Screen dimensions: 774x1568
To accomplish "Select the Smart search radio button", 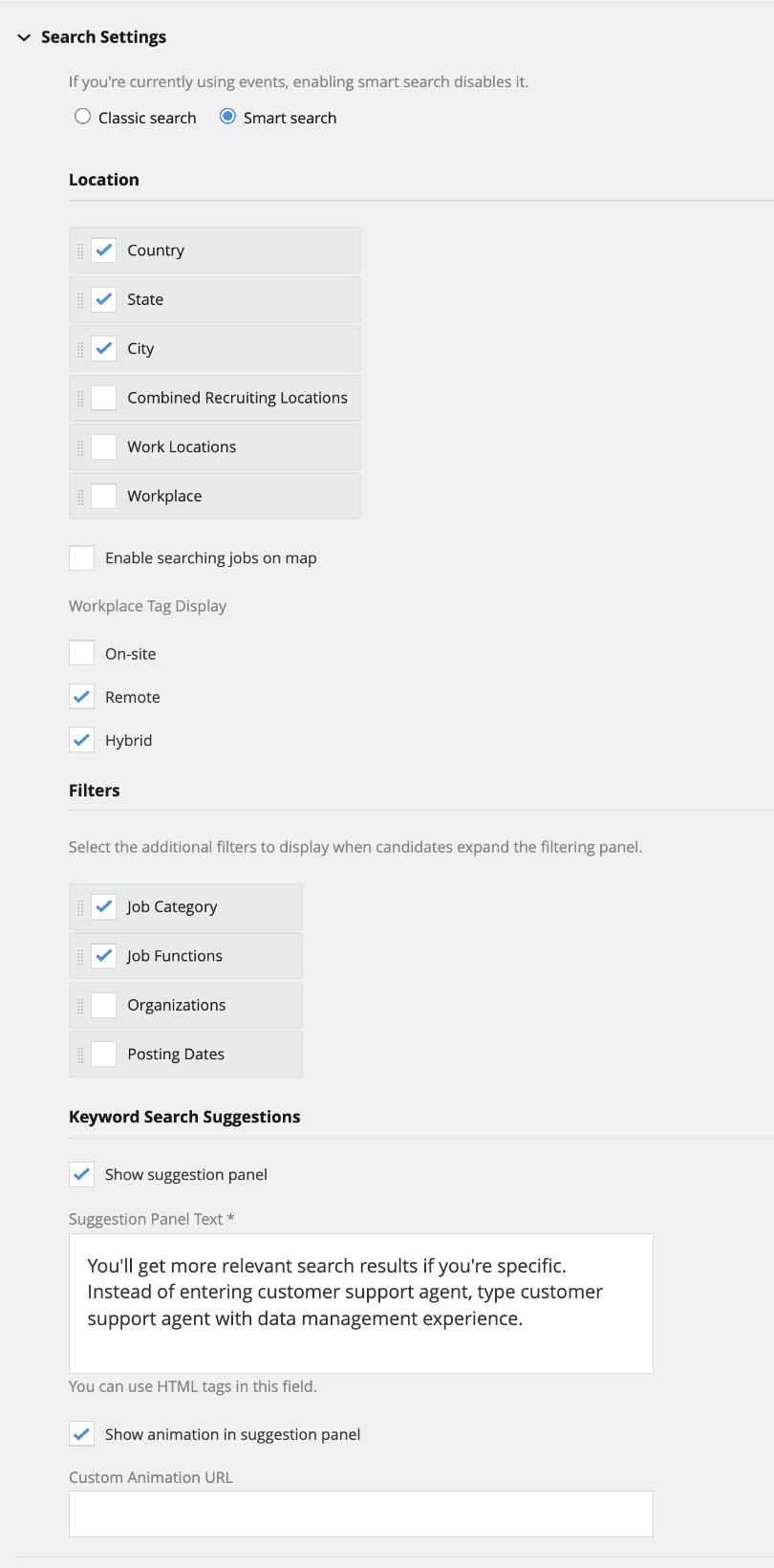I will pos(227,117).
